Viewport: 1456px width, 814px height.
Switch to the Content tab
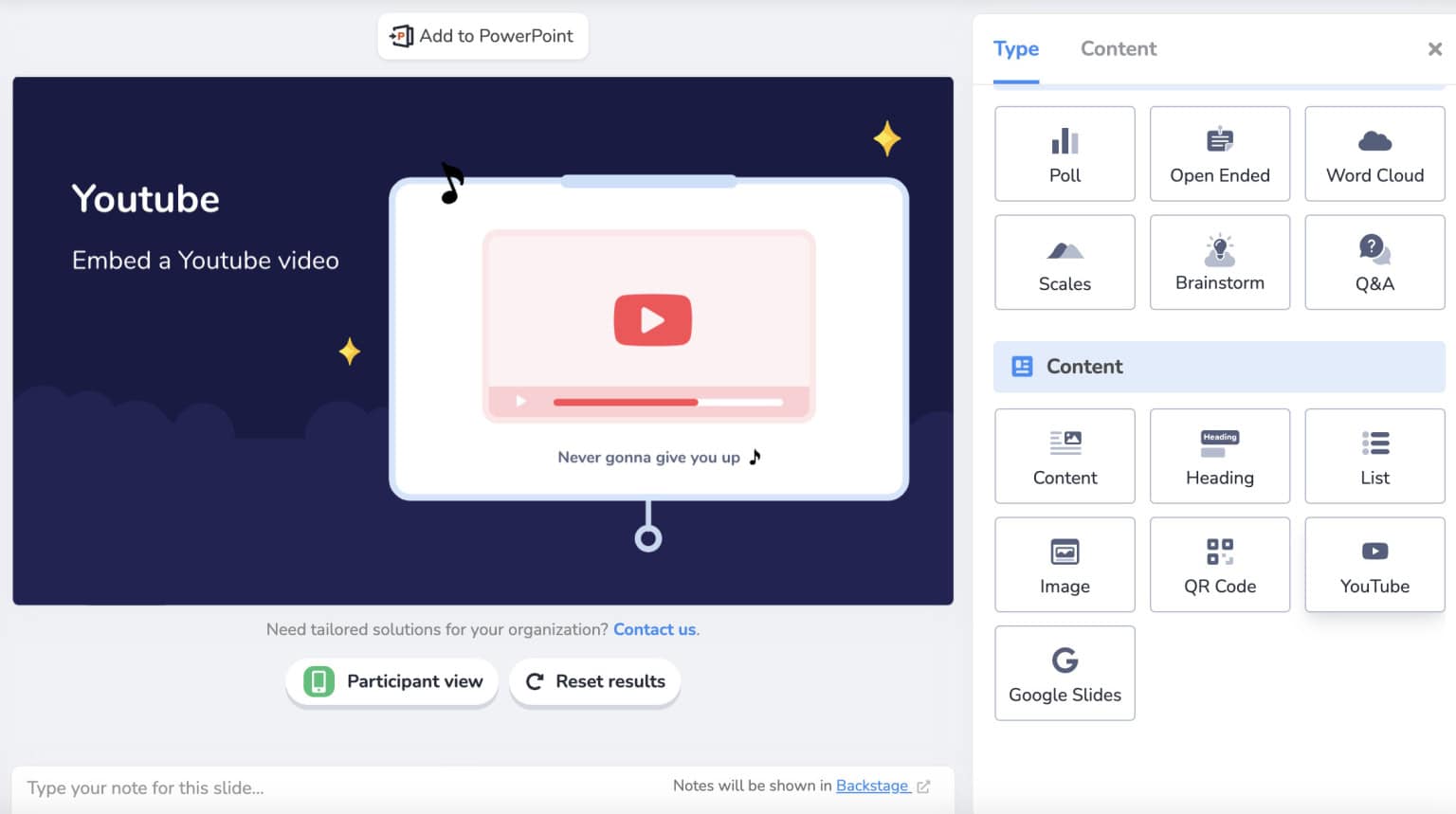coord(1118,49)
